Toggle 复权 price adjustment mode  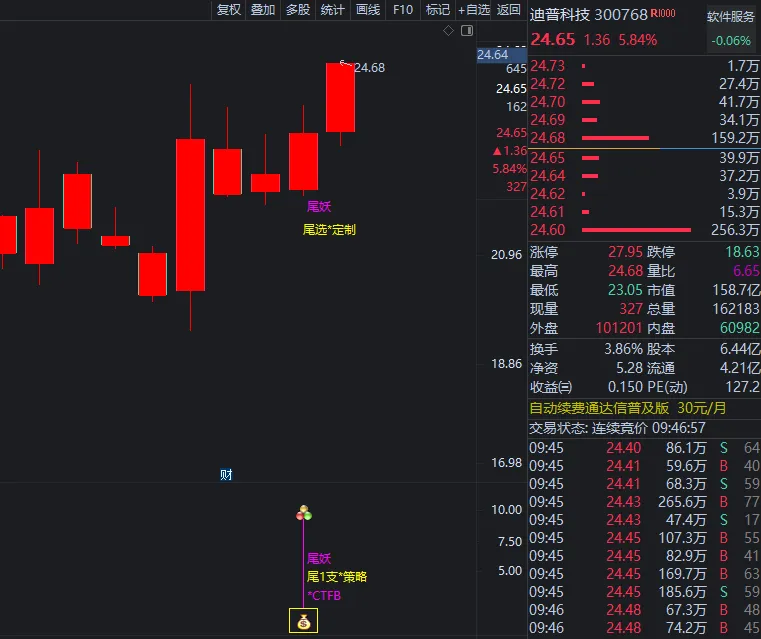point(229,10)
